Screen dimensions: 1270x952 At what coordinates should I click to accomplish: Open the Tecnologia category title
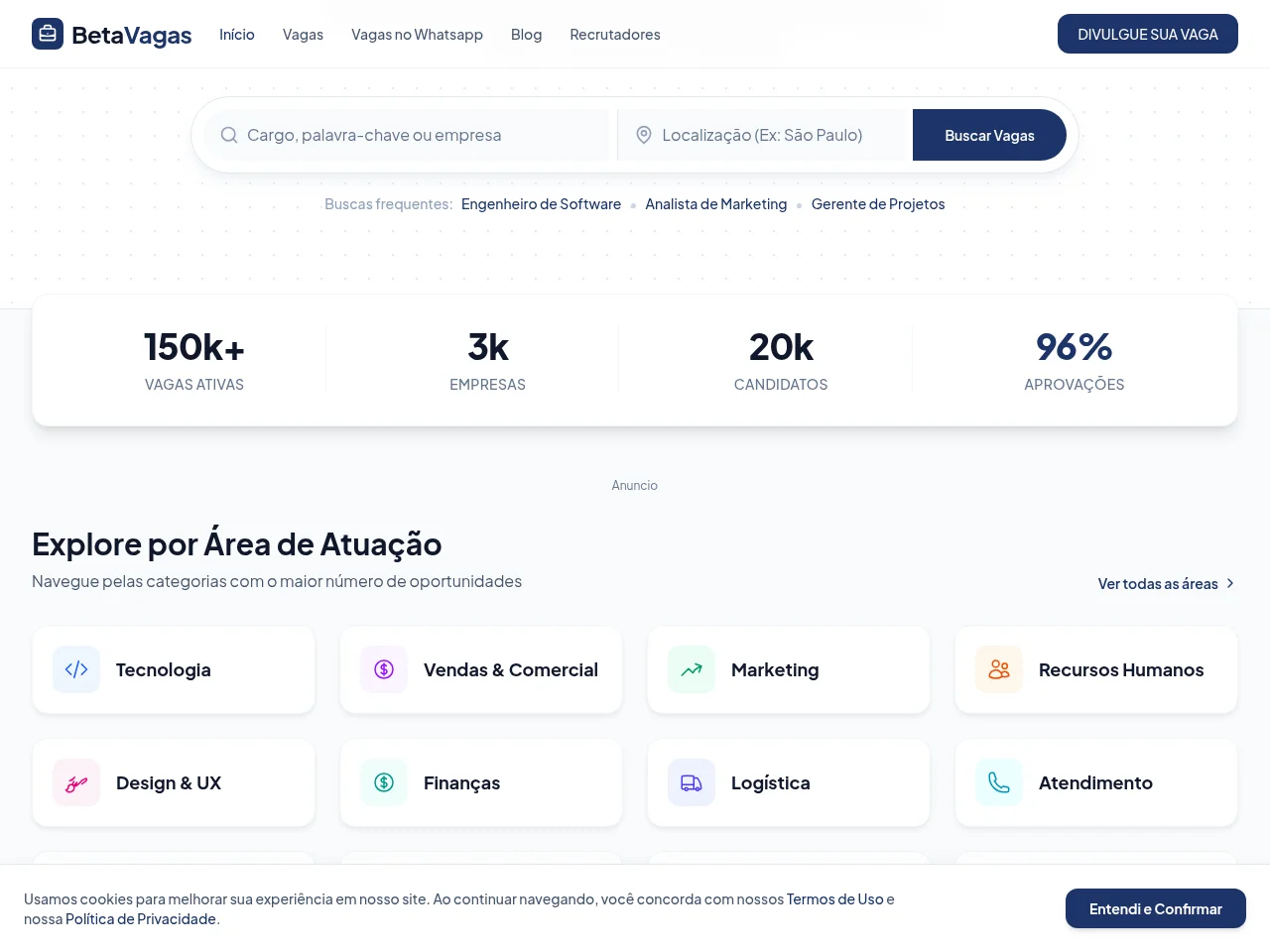[164, 669]
